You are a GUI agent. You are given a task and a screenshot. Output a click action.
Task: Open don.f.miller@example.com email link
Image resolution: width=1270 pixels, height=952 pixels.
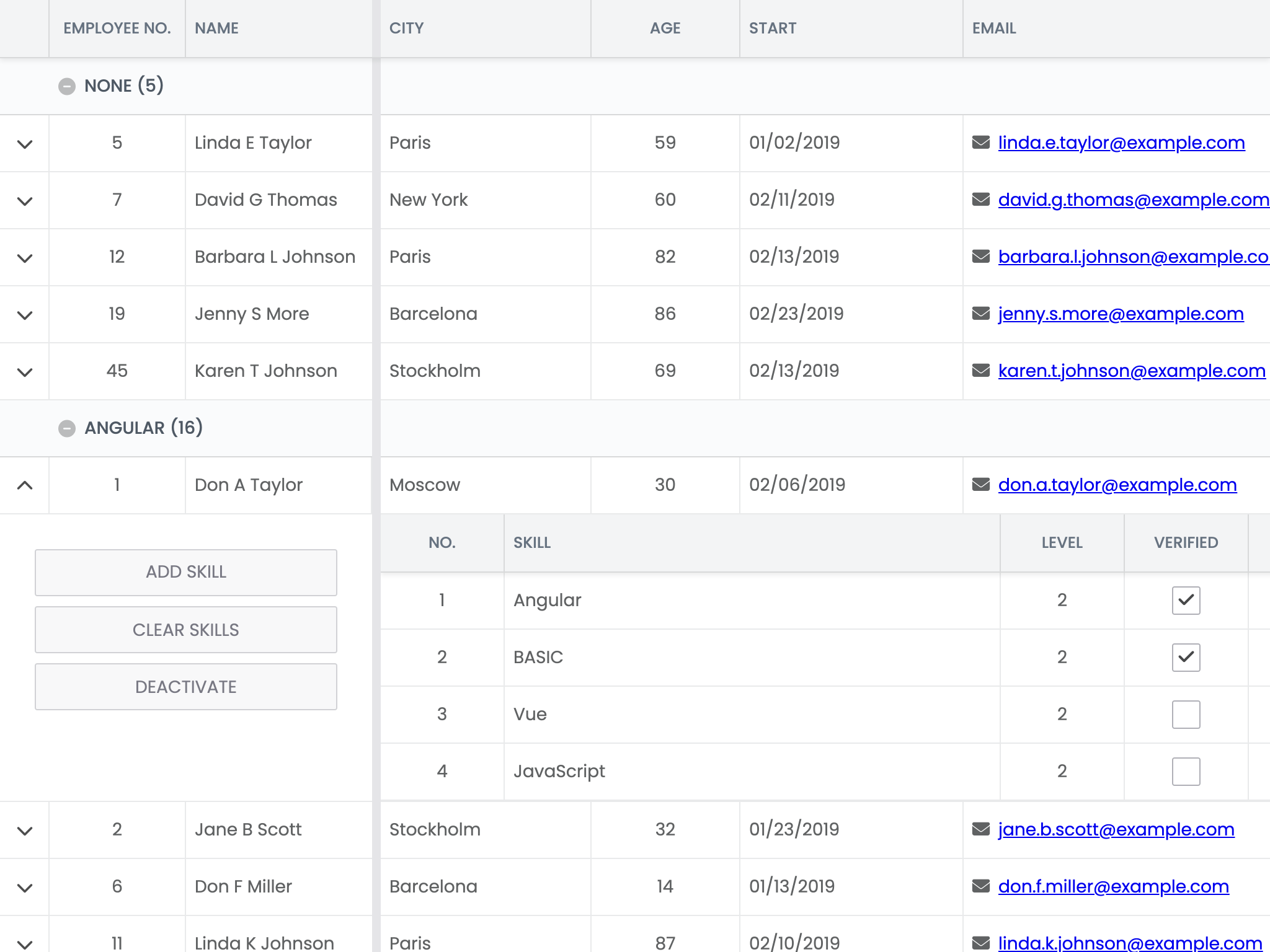click(1113, 886)
